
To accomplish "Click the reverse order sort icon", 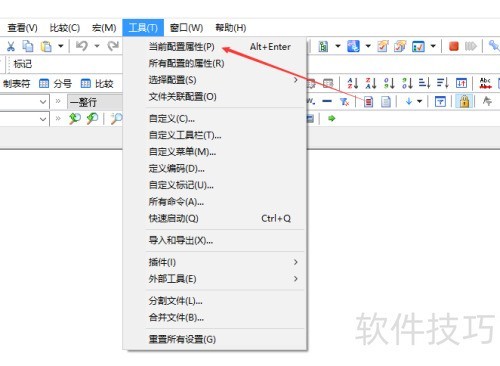I will coord(461,83).
